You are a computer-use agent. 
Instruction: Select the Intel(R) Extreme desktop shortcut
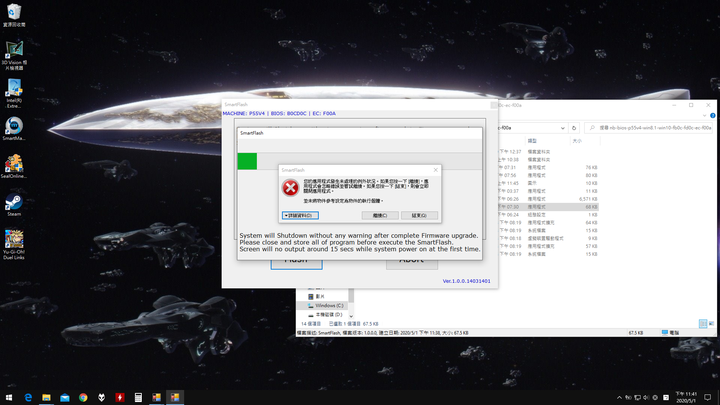(x=14, y=93)
